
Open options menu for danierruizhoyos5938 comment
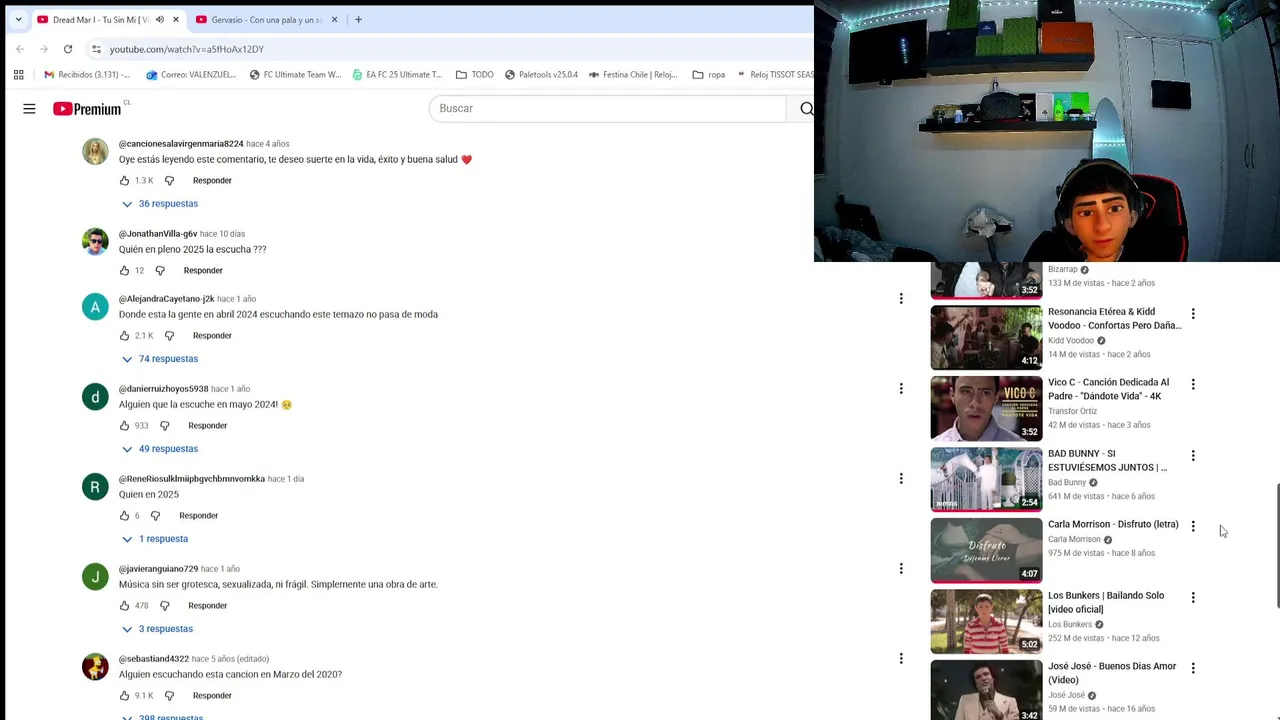(901, 389)
